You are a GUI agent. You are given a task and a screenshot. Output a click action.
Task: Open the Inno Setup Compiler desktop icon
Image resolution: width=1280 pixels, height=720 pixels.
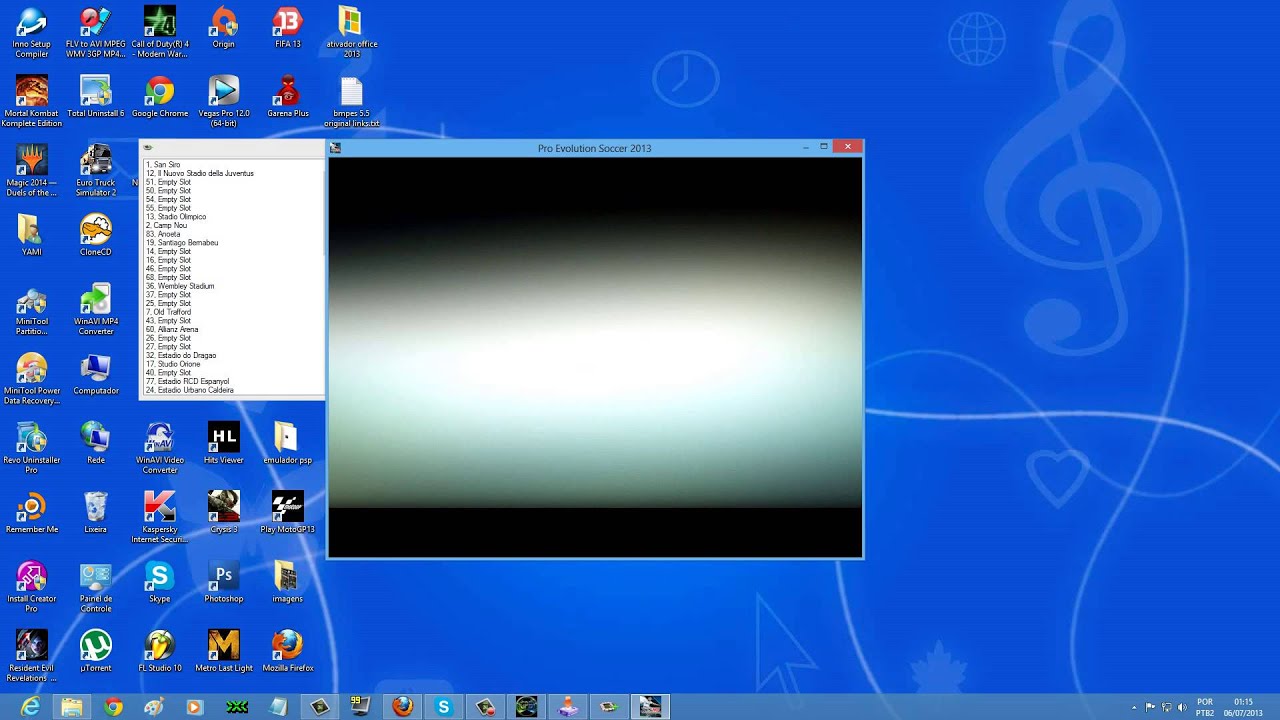(32, 32)
